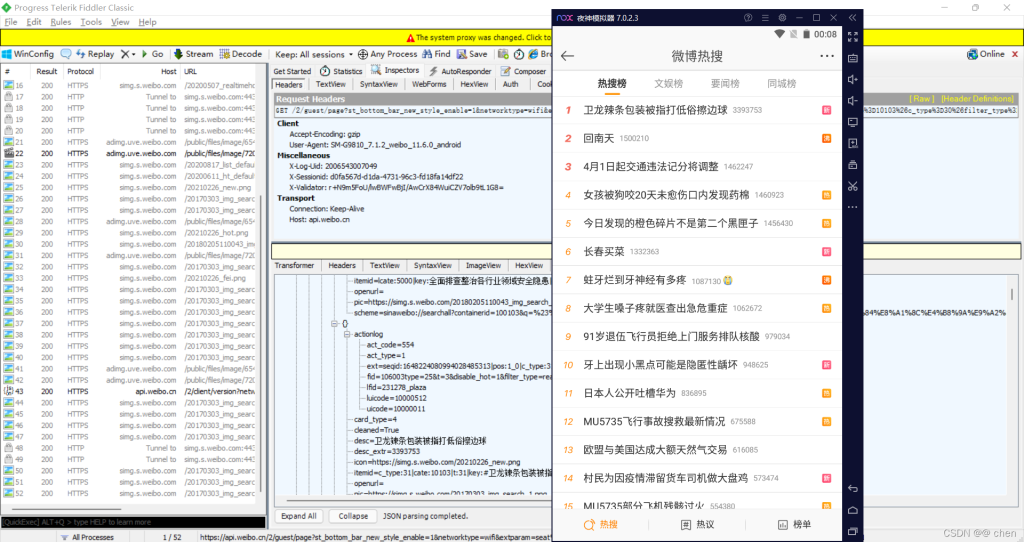
Task: Sort sessions by Host column header
Action: [x=168, y=71]
